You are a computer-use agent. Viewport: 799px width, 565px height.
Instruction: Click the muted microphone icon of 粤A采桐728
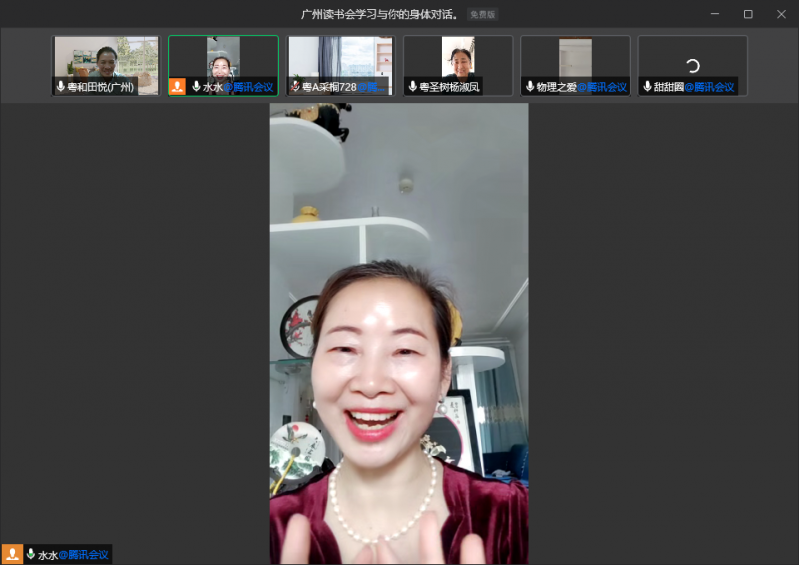click(295, 87)
